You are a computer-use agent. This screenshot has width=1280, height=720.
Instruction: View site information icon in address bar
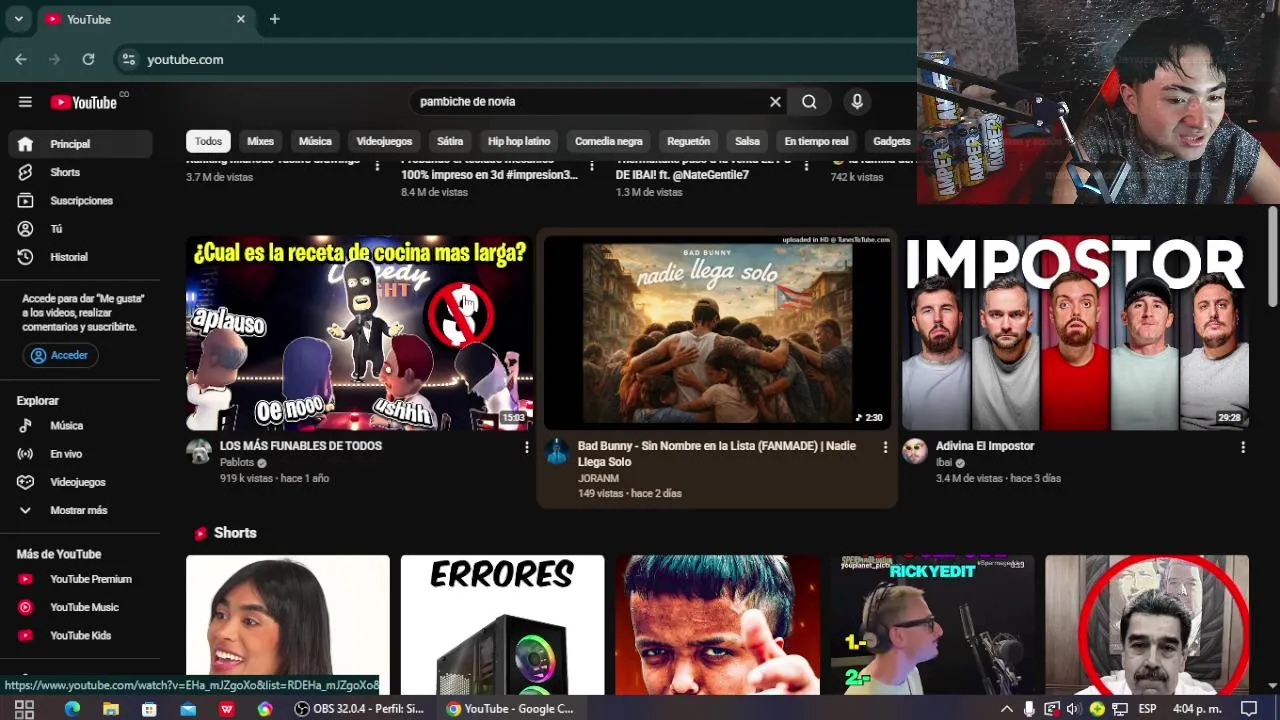click(128, 59)
